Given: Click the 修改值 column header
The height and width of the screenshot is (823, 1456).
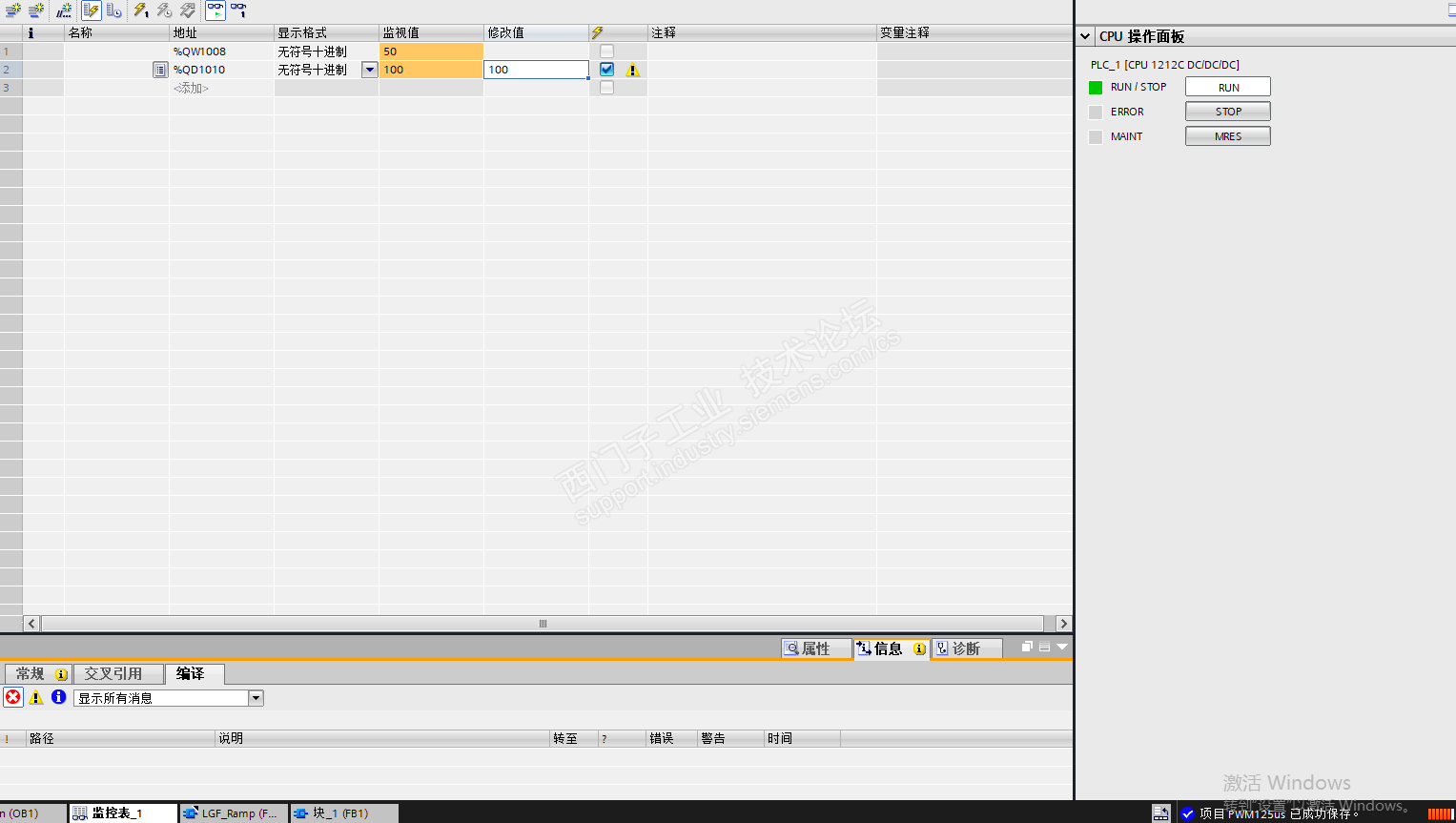Looking at the screenshot, I should [536, 32].
